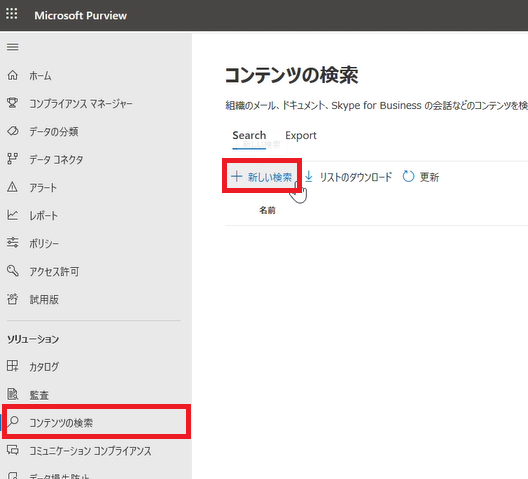Open コンプライアンス マネージャー in the sidebar

81,104
